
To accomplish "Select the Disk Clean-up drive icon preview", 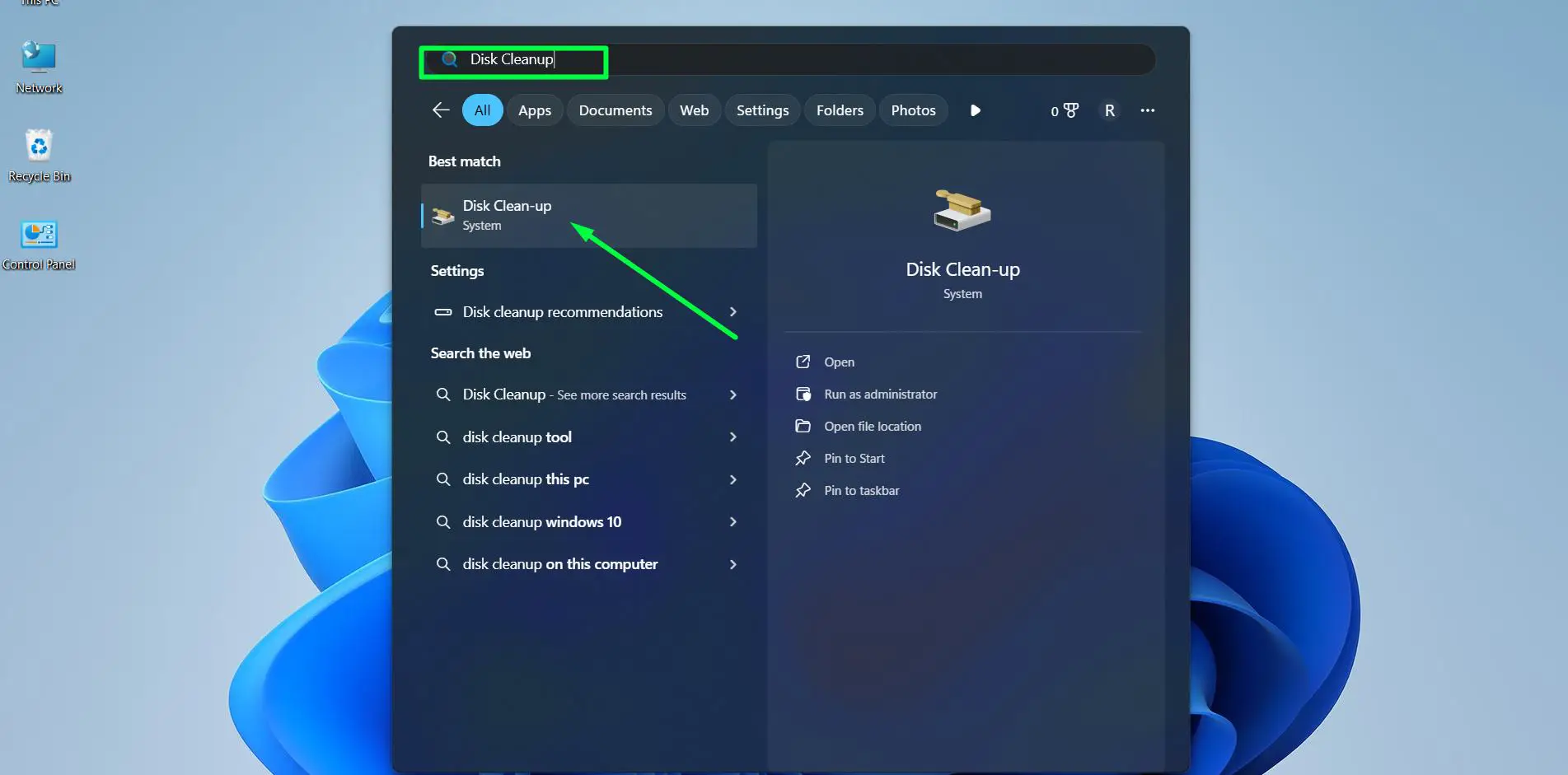I will [962, 210].
